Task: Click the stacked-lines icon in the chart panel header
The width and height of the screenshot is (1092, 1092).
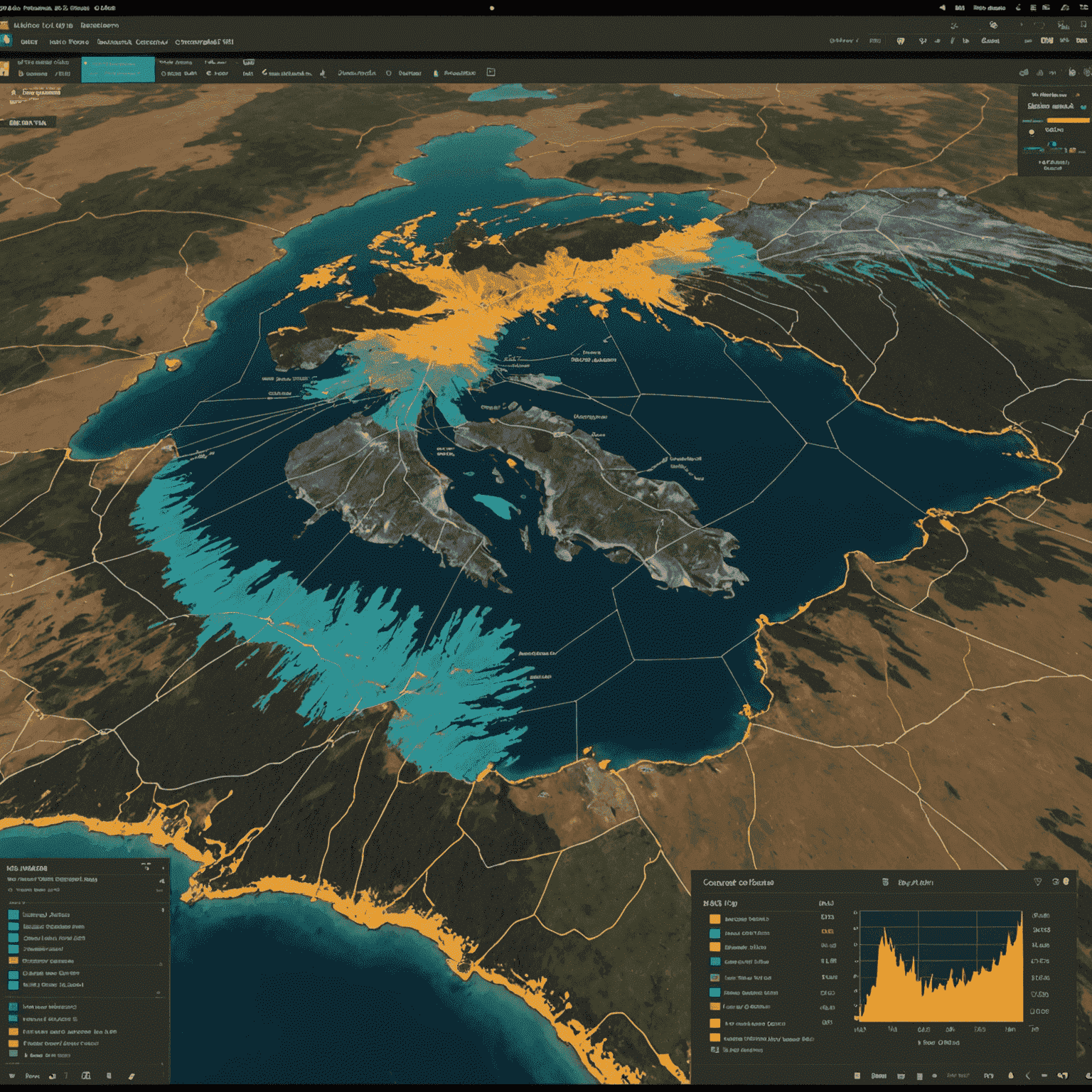Action: coord(885,882)
